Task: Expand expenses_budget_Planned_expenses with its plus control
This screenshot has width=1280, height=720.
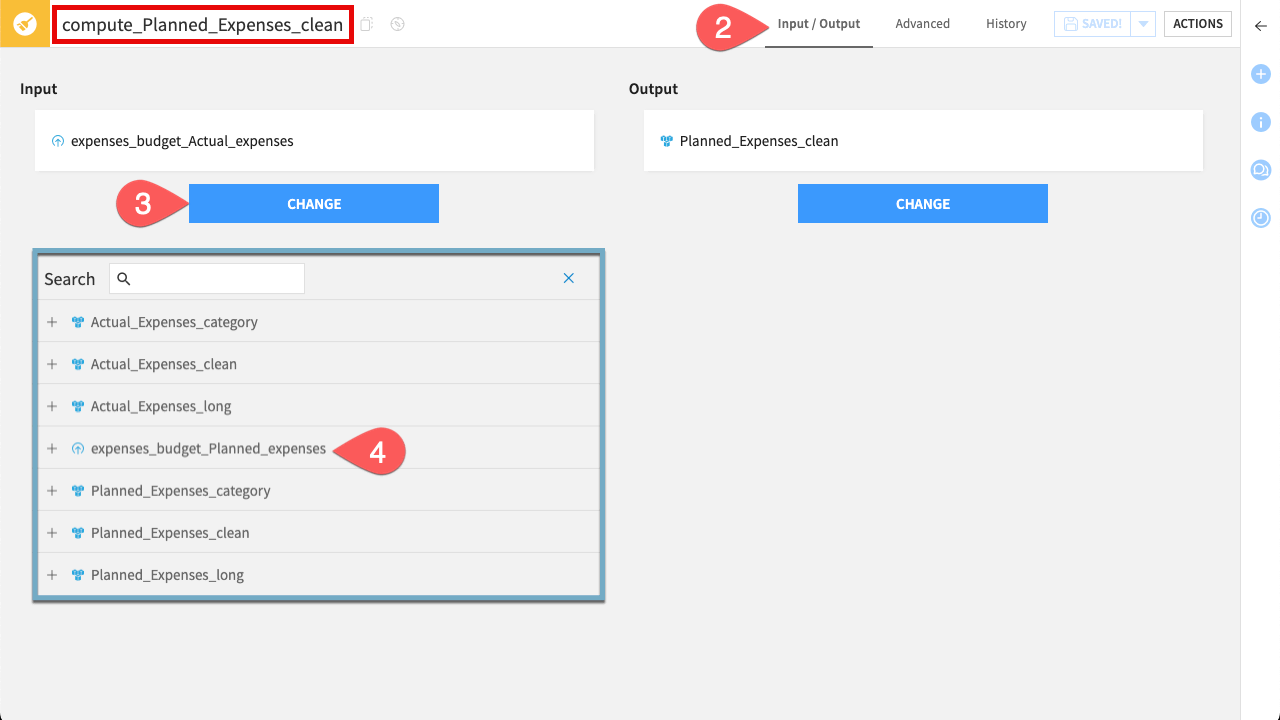Action: coord(52,448)
